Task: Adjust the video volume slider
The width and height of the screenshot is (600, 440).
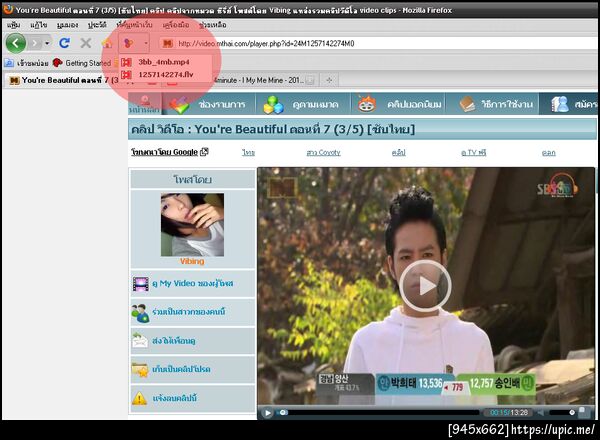Action: 562,412
